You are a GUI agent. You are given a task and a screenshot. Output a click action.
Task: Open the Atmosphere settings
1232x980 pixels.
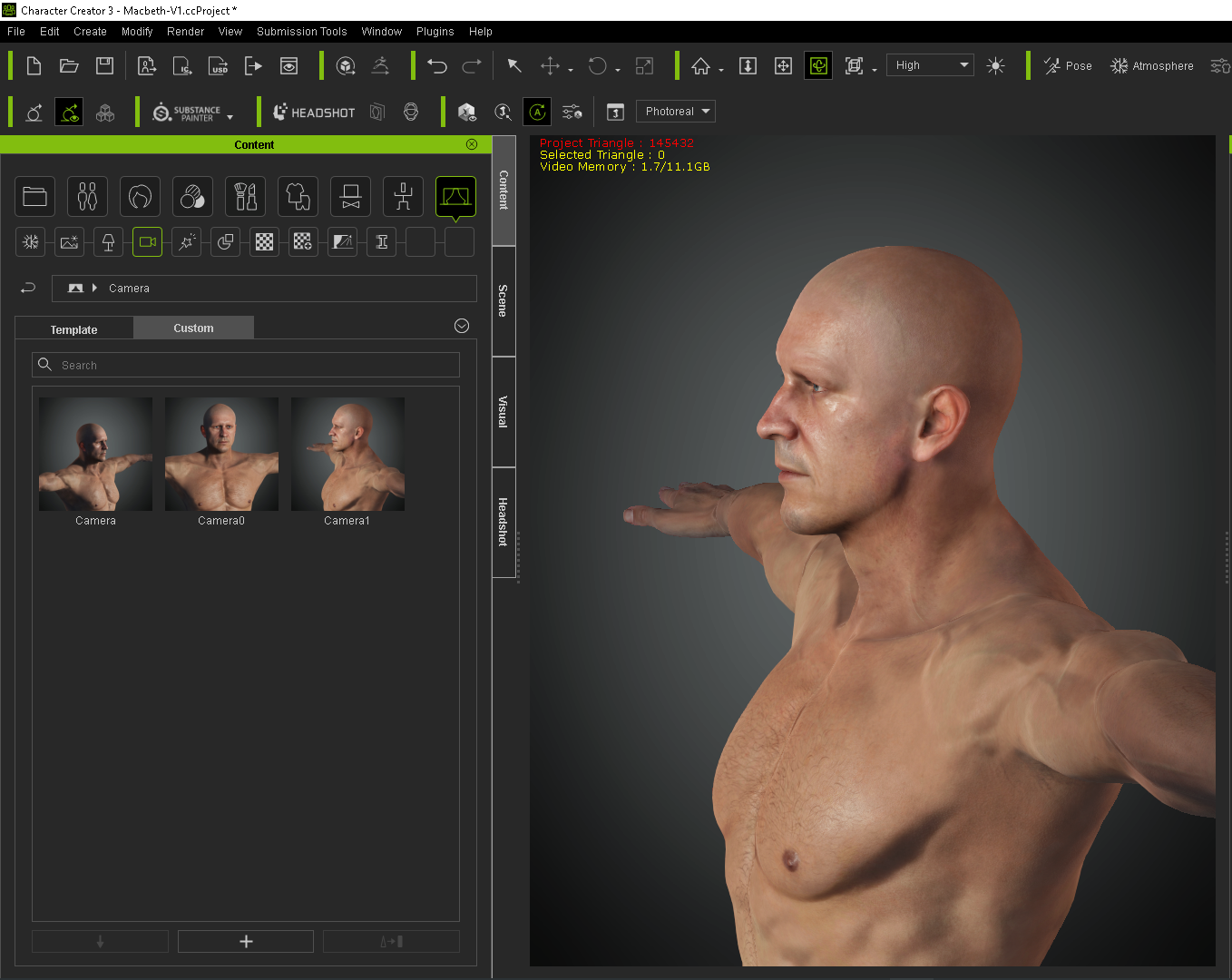click(x=1152, y=65)
